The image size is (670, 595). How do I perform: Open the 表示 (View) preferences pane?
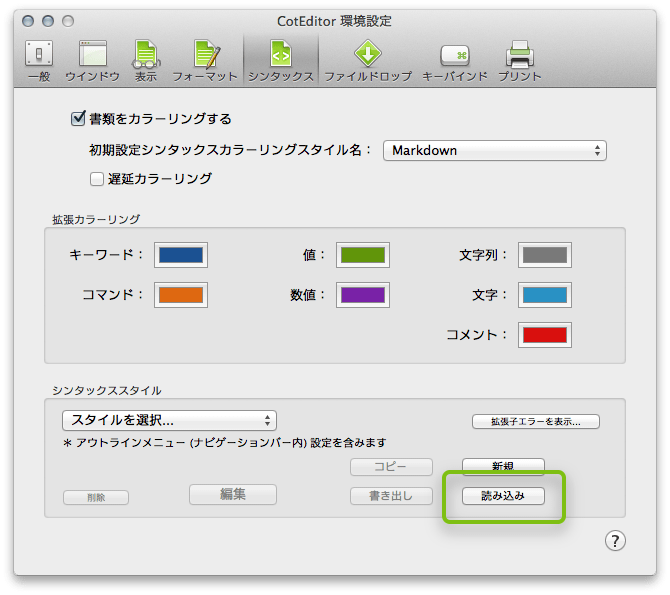146,61
